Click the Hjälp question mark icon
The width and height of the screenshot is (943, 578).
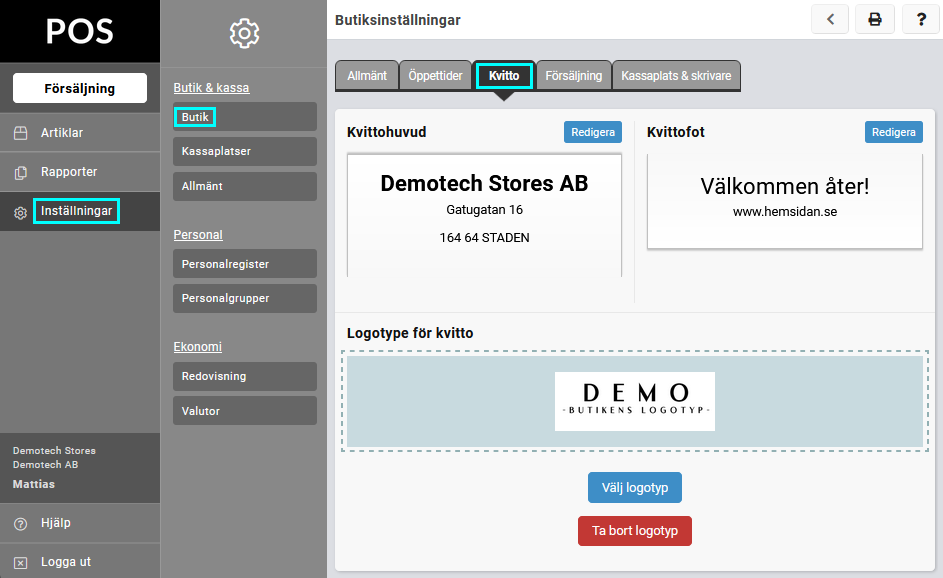pyautogui.click(x=20, y=523)
